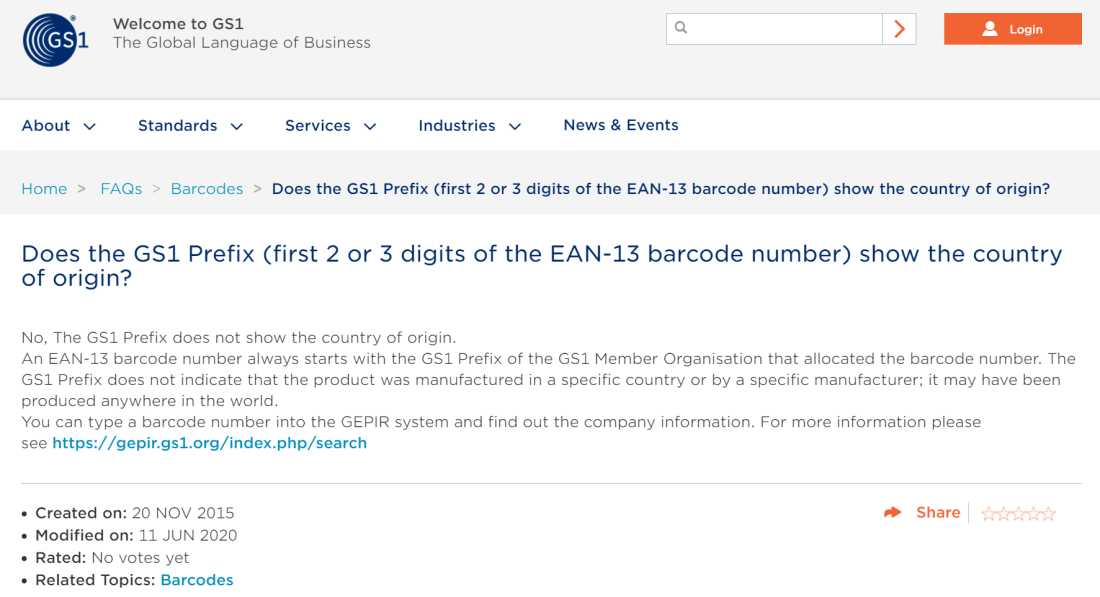Viewport: 1100px width, 597px height.
Task: Click 'Rated: No votes yet' text
Action: [x=112, y=558]
